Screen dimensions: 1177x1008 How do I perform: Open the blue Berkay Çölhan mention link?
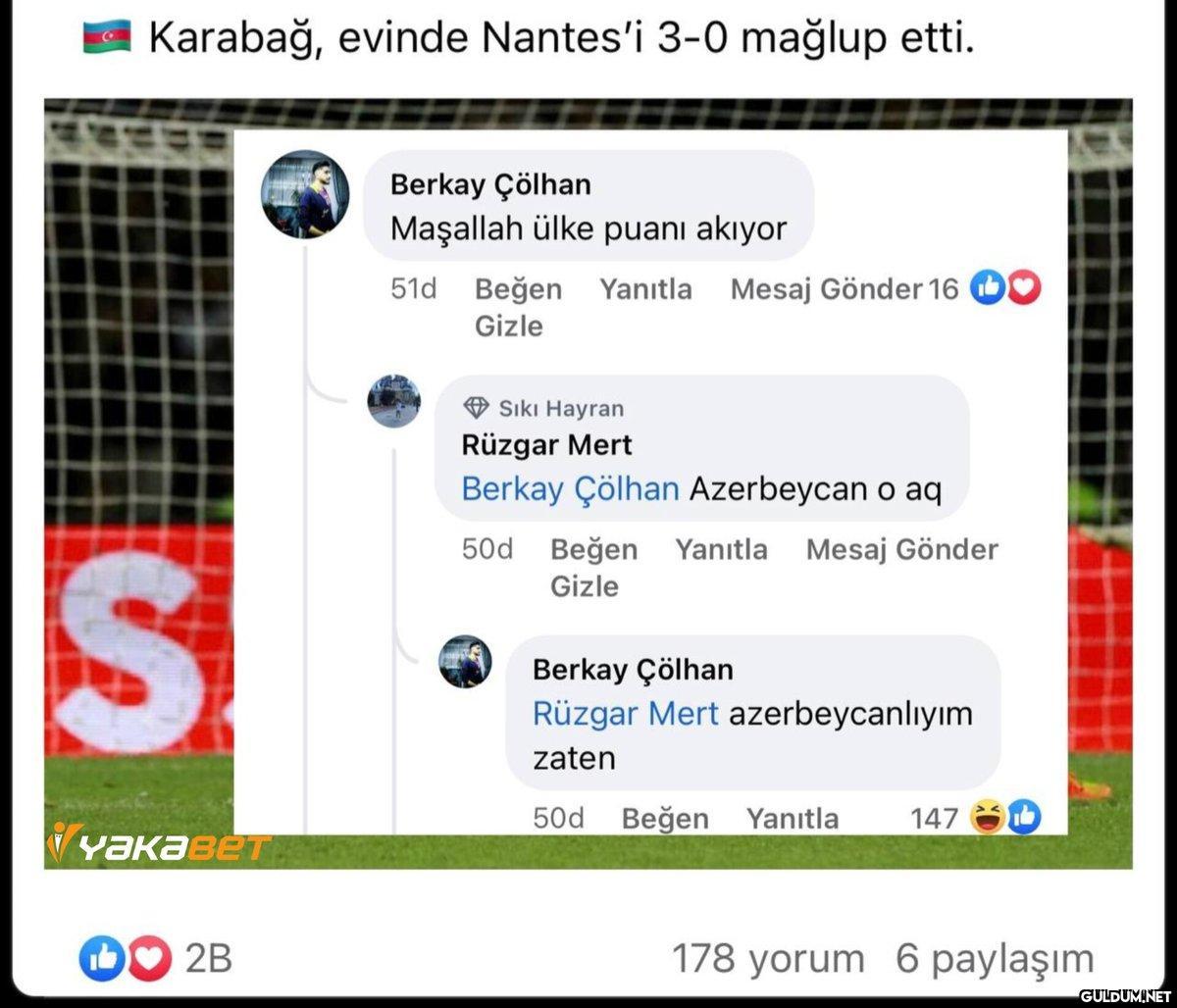pos(570,488)
